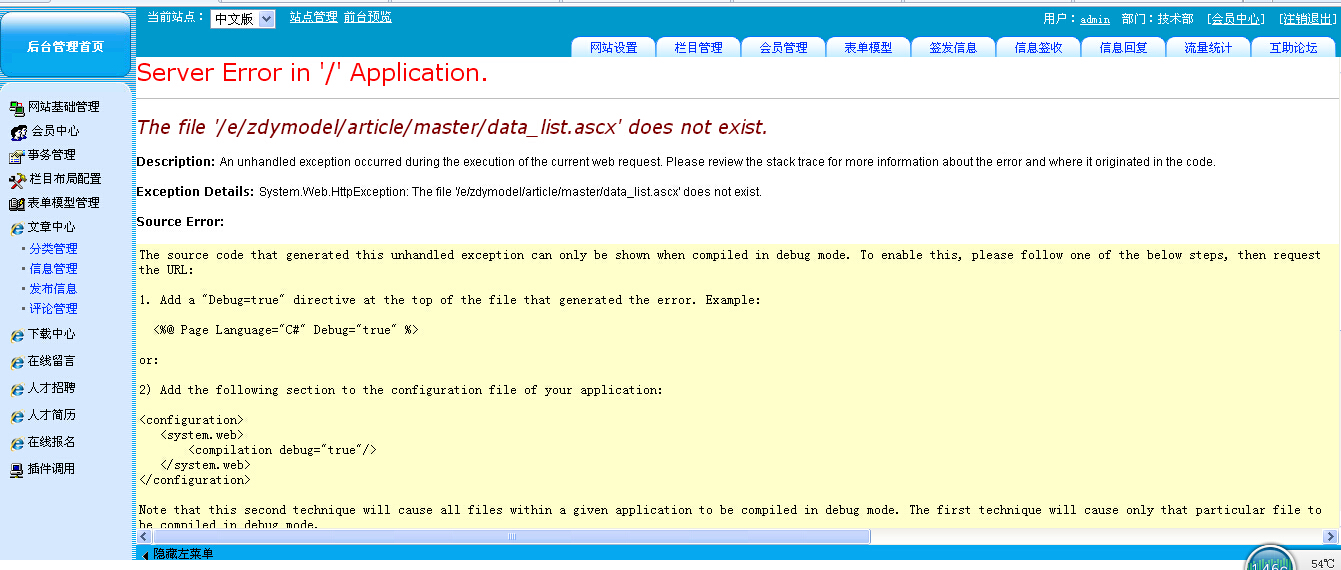The width and height of the screenshot is (1341, 570).
Task: Click the 在线留言 icon in sidebar
Action: coord(16,362)
